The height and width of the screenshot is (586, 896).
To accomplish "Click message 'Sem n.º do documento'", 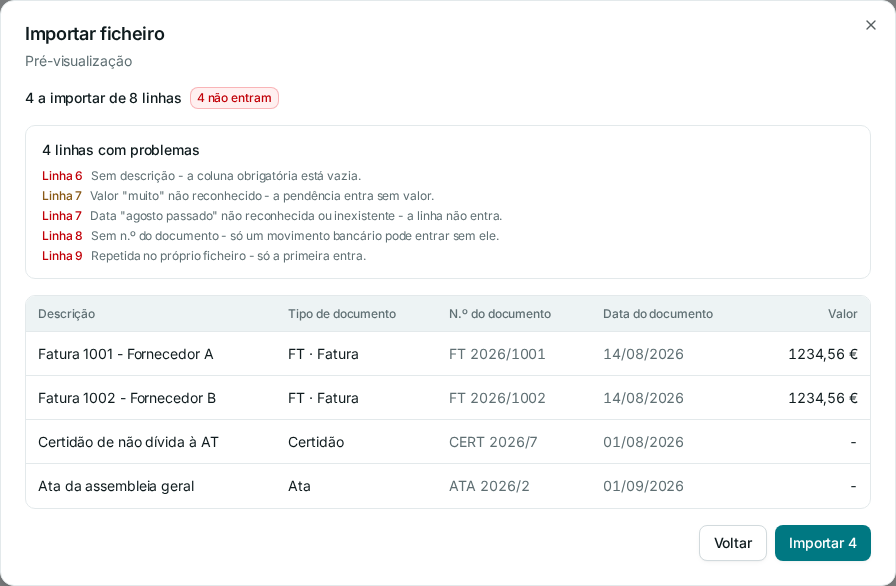I will [155, 236].
